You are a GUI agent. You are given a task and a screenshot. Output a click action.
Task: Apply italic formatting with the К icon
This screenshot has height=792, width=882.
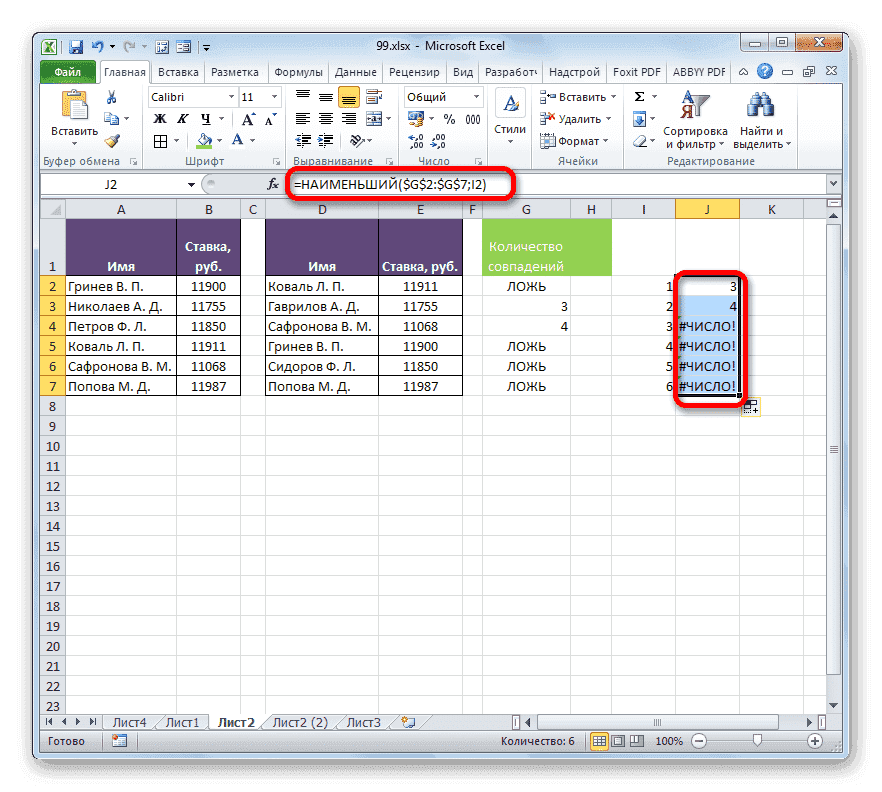pyautogui.click(x=184, y=117)
